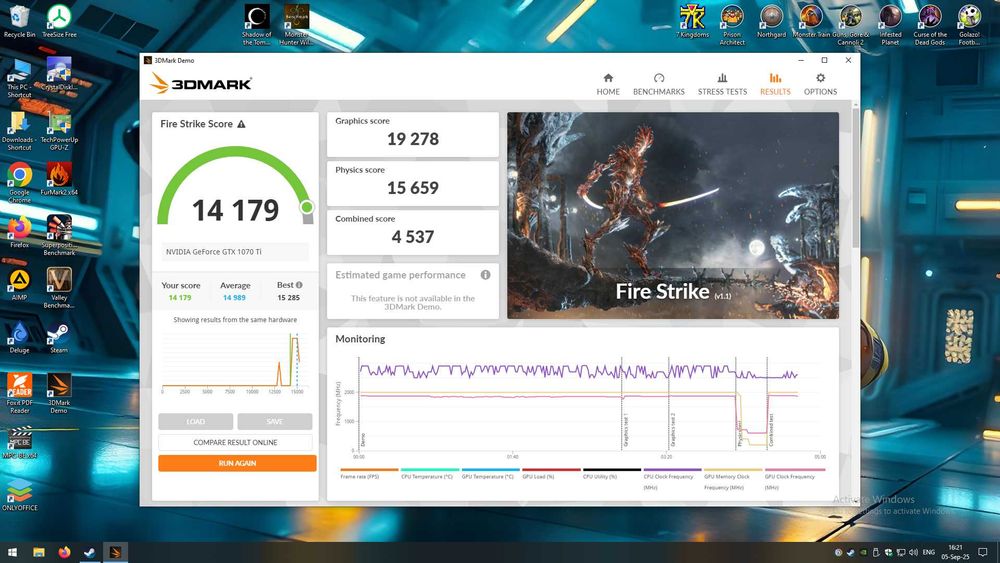Select the ONLYOFFICE desktop icon

pyautogui.click(x=20, y=495)
